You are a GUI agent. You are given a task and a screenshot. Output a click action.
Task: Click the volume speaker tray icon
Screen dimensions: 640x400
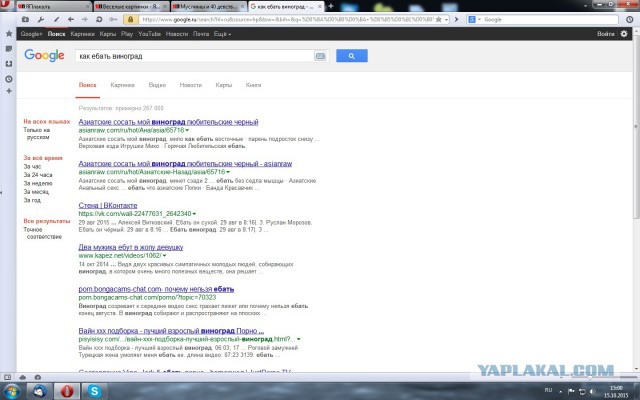coord(593,392)
